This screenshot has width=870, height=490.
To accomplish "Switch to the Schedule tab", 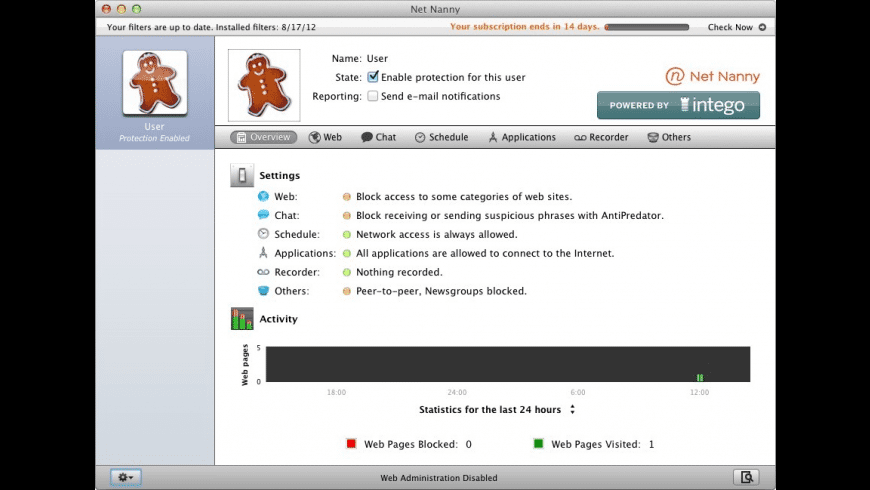I will [442, 137].
